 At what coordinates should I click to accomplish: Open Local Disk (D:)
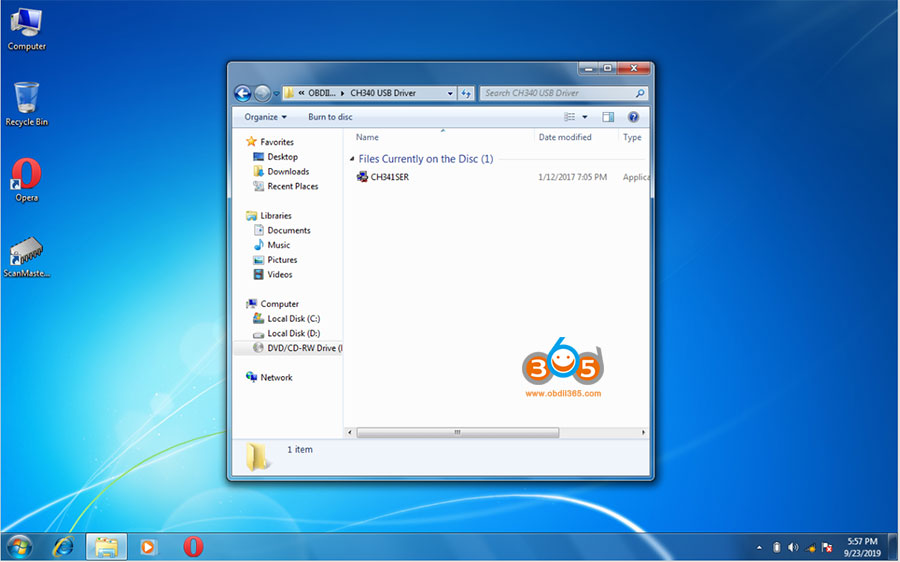286,334
